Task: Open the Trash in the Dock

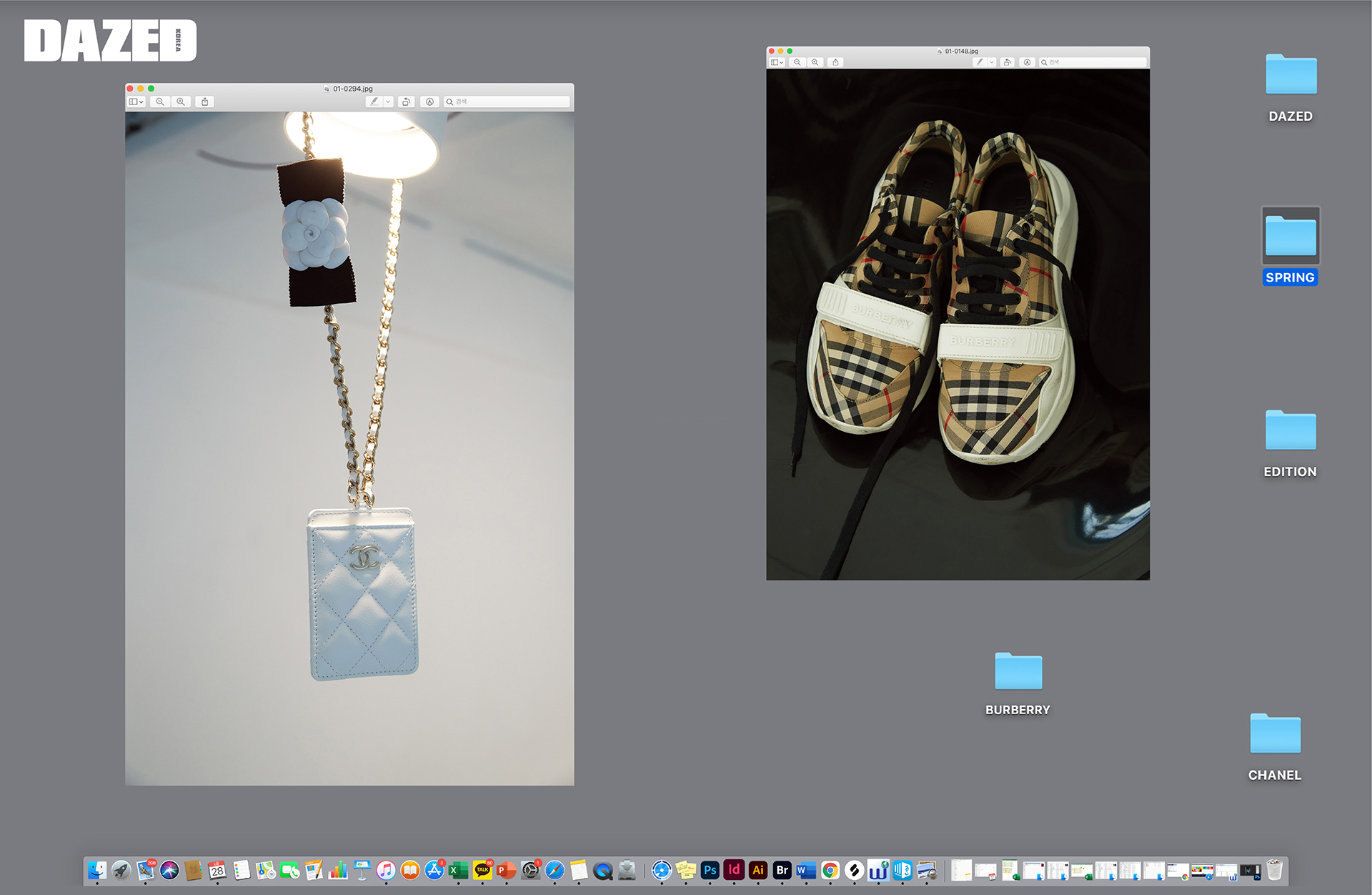Action: (1275, 870)
